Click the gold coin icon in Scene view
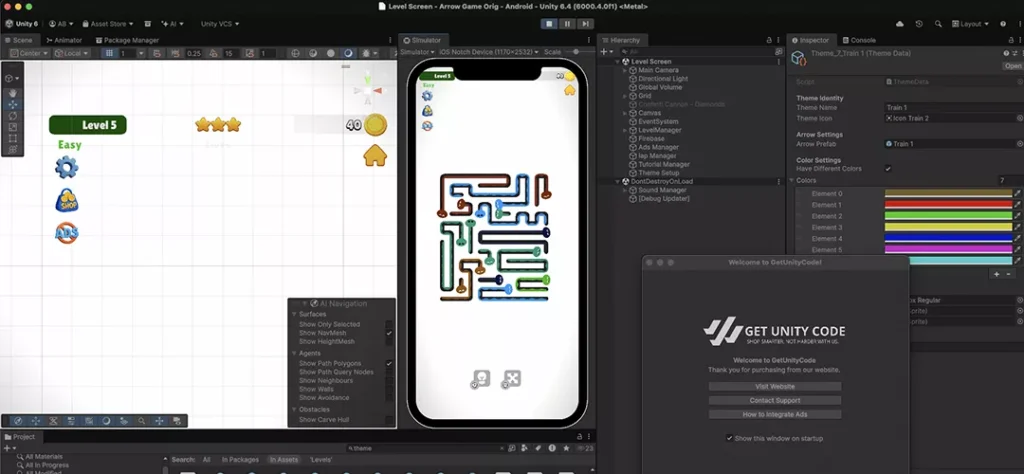The image size is (1024, 474). pos(376,124)
